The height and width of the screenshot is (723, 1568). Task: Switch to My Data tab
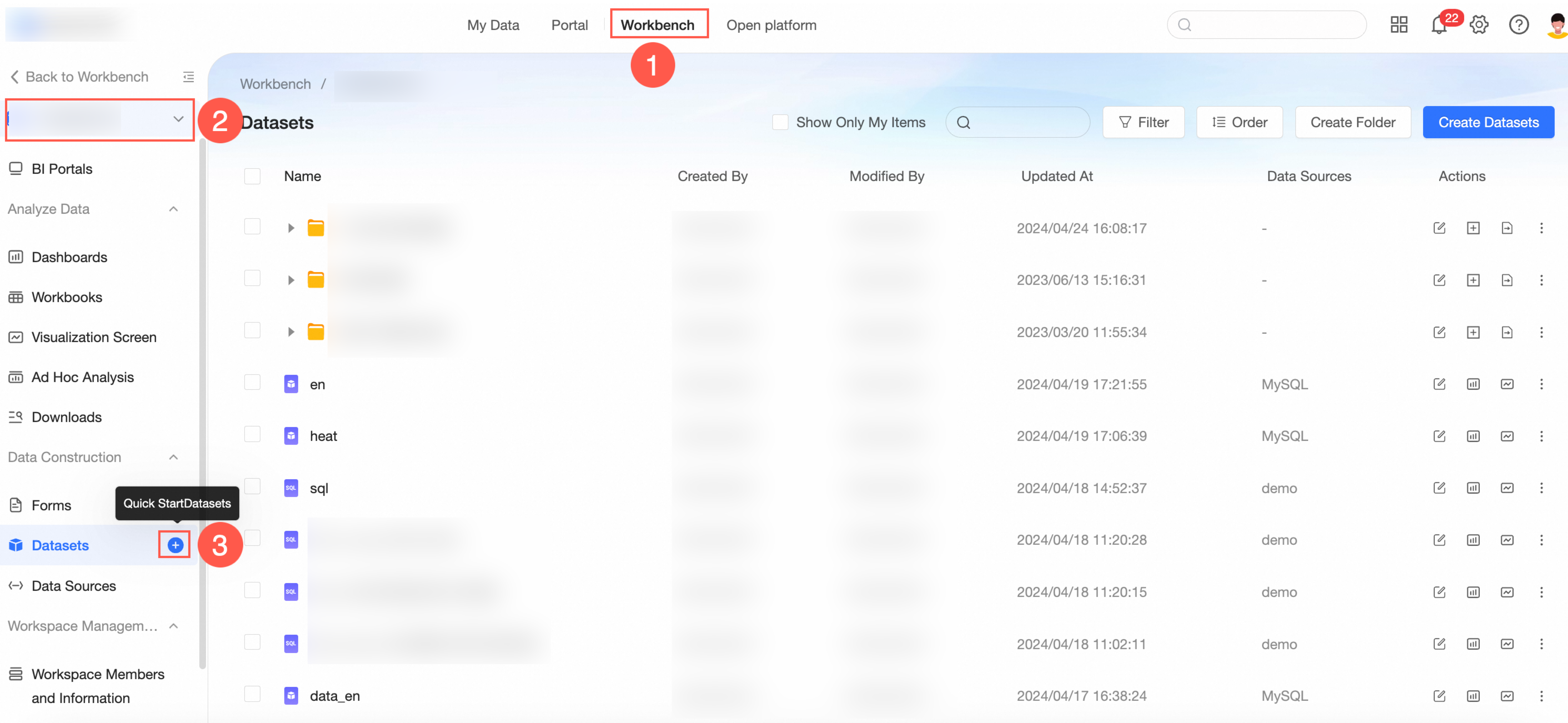493,25
